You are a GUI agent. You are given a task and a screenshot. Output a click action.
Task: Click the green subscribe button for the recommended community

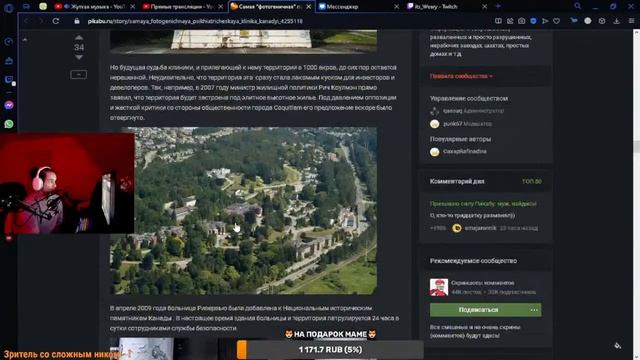(x=478, y=310)
